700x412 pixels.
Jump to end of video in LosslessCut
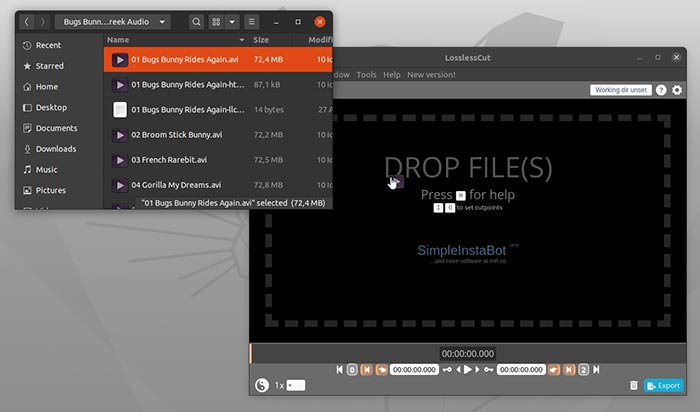596,370
